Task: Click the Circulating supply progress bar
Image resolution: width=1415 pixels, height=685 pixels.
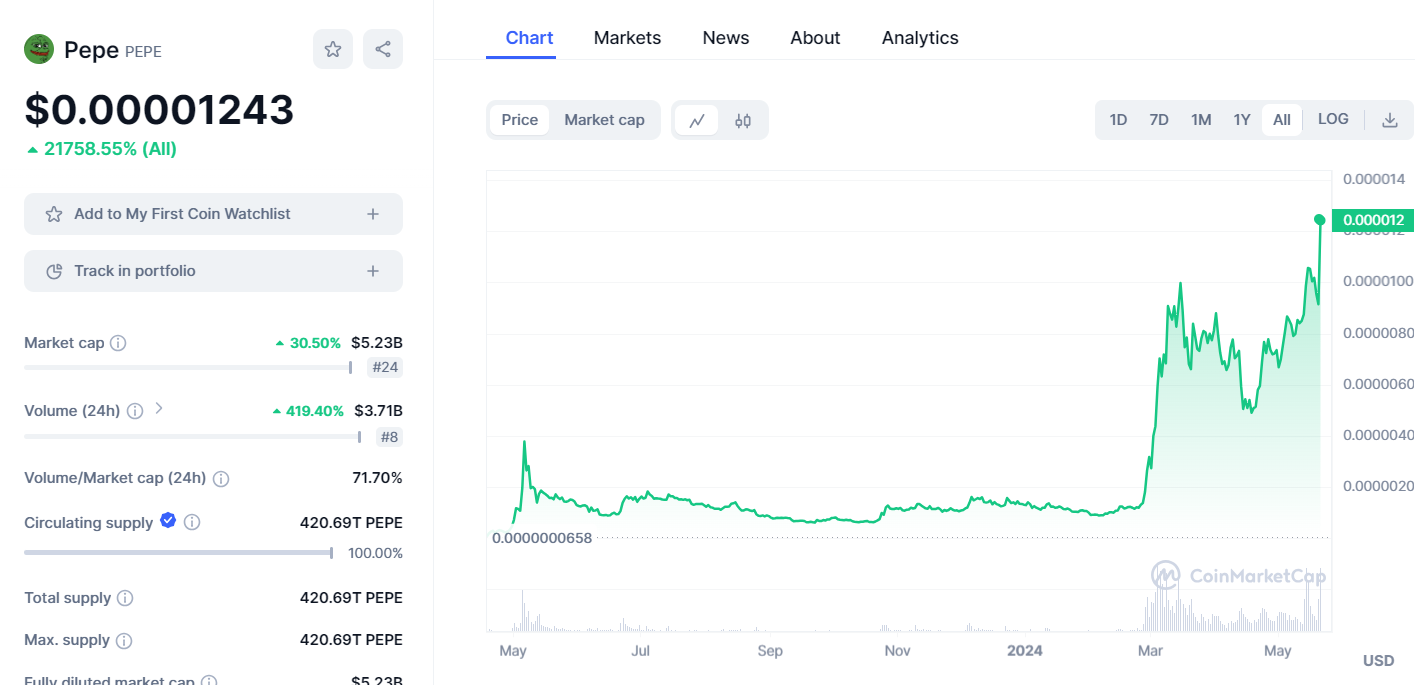Action: [178, 553]
